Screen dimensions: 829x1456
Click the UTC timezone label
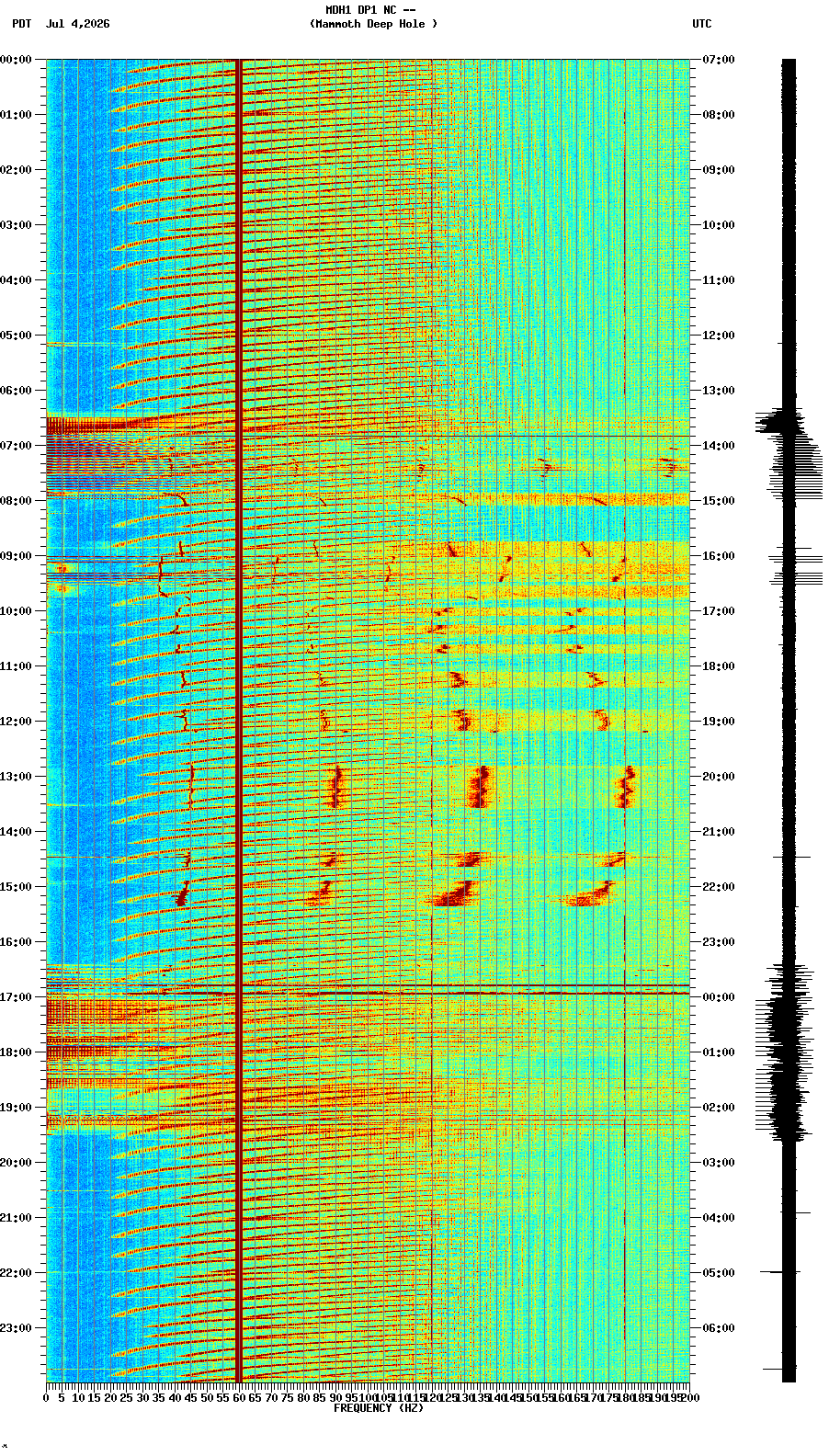click(x=702, y=24)
